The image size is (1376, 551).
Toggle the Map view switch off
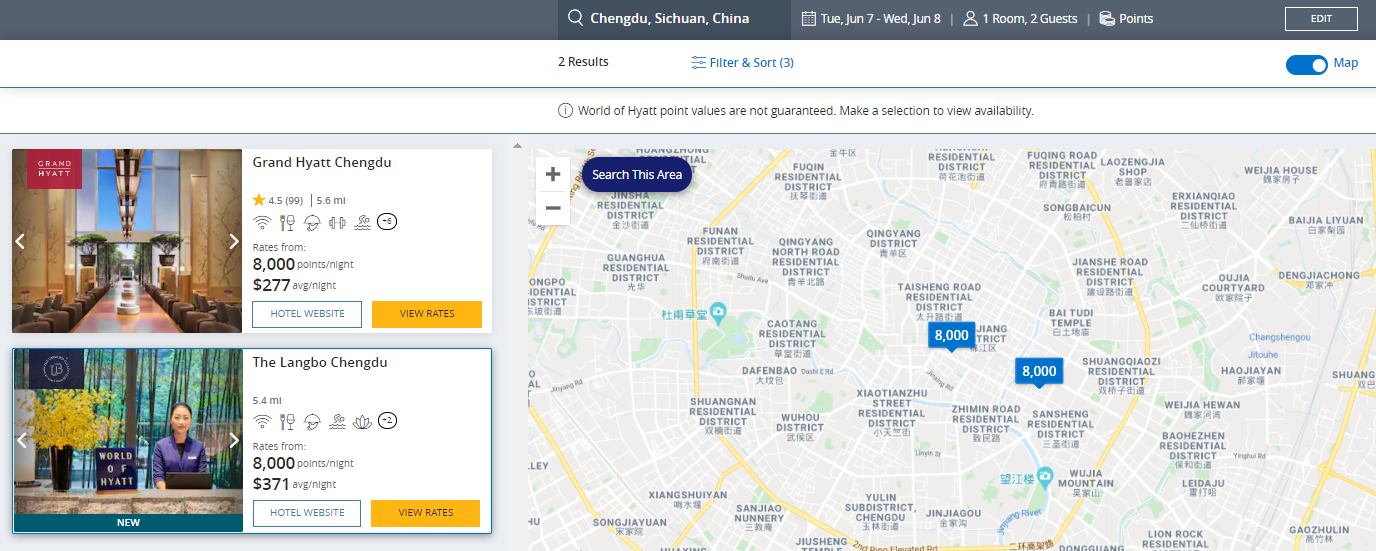[x=1307, y=64]
